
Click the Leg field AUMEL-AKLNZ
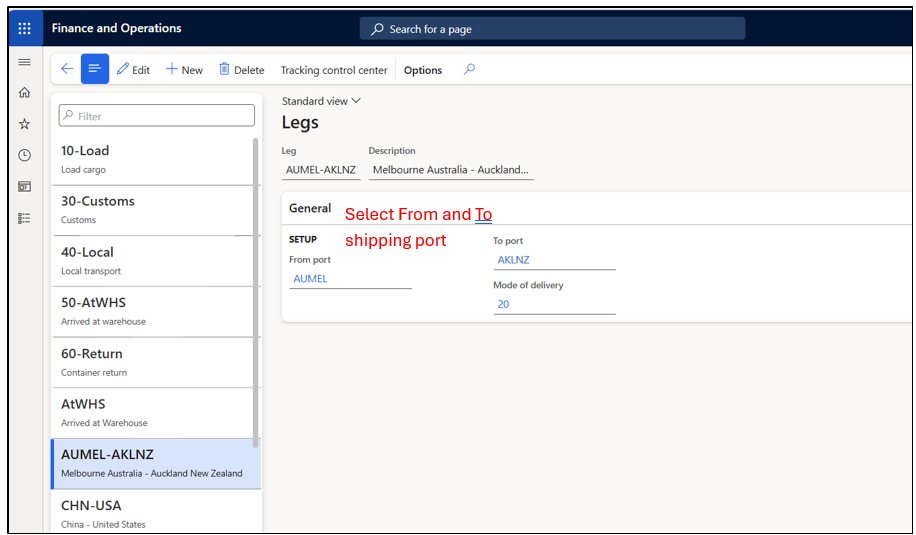(321, 170)
